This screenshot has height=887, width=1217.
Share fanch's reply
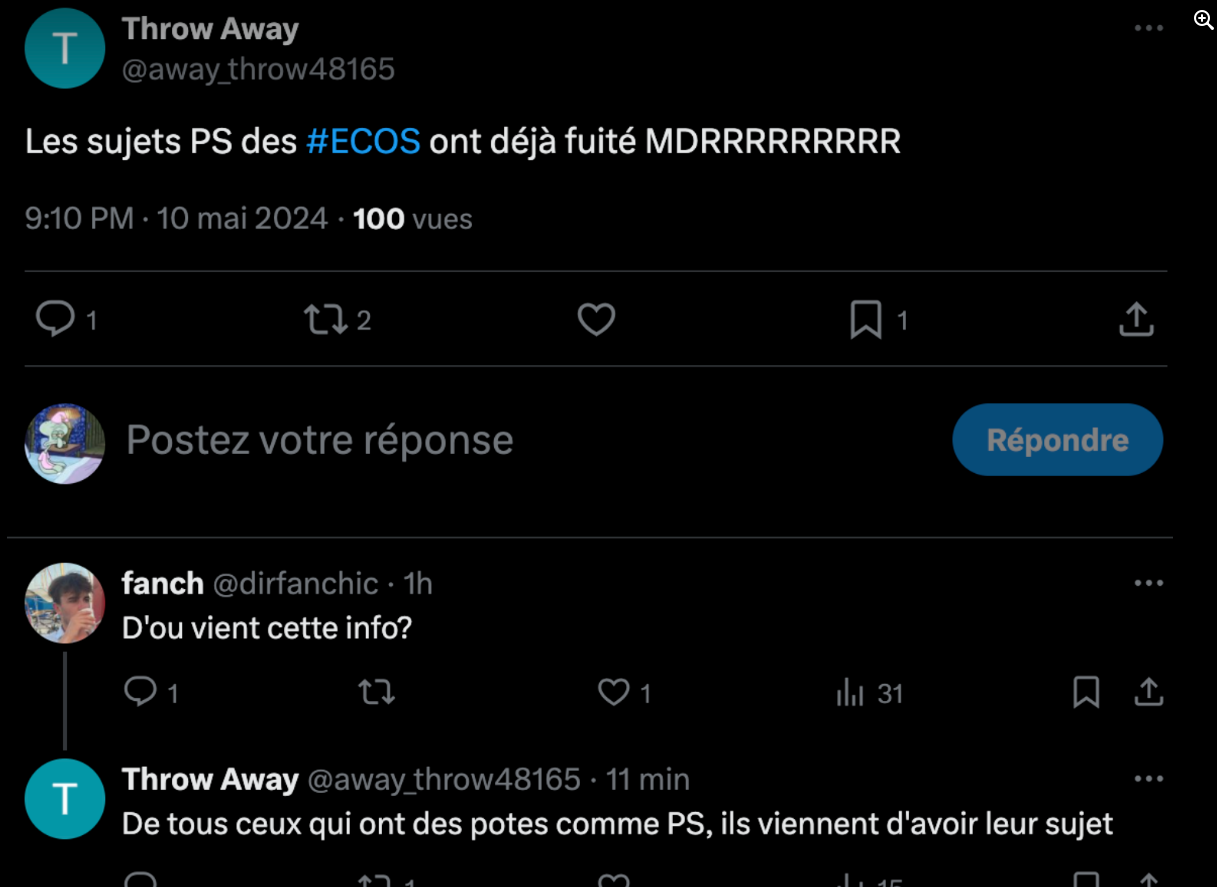(1149, 692)
